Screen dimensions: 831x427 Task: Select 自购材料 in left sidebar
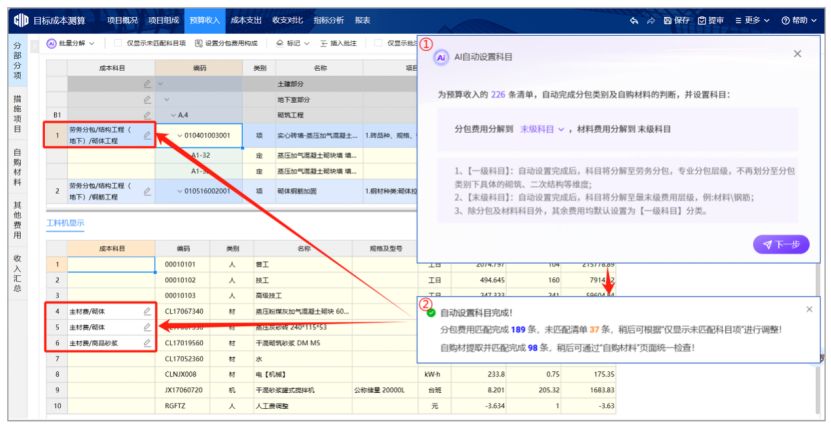(17, 170)
